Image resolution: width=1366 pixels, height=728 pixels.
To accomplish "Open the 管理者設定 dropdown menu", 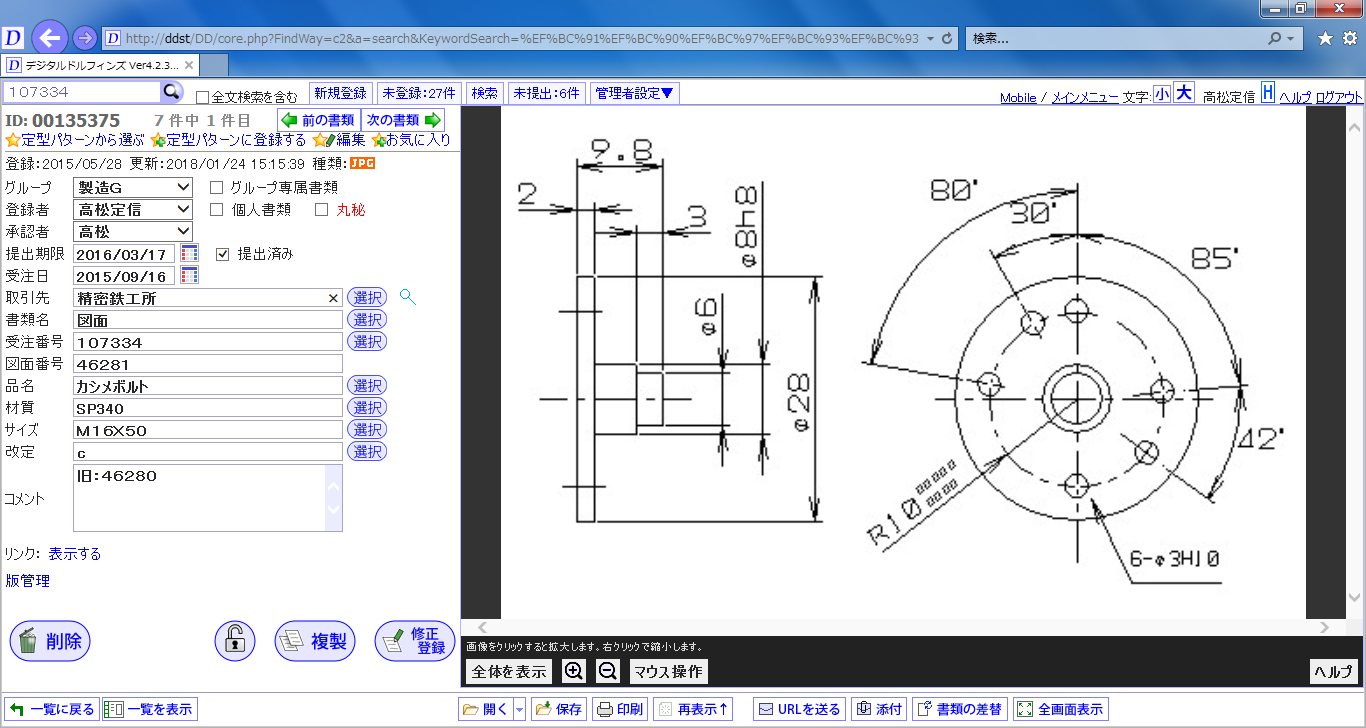I will point(635,93).
